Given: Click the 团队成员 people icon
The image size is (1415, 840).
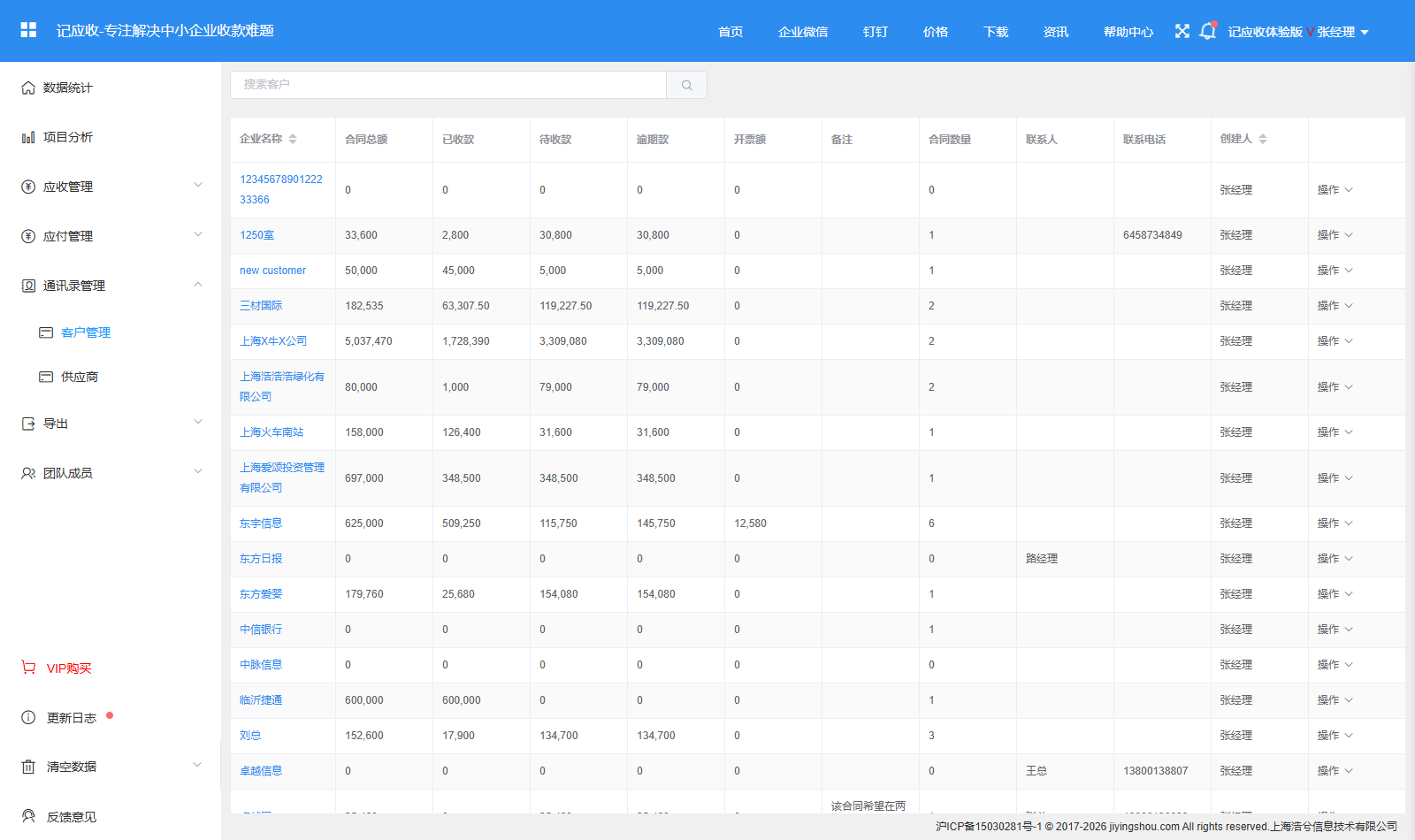Looking at the screenshot, I should point(28,473).
